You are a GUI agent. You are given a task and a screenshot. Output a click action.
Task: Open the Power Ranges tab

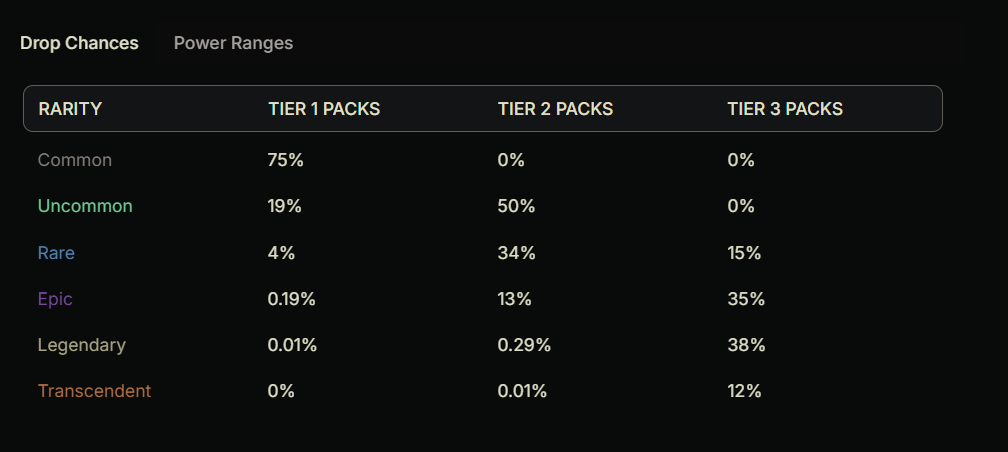click(x=233, y=43)
